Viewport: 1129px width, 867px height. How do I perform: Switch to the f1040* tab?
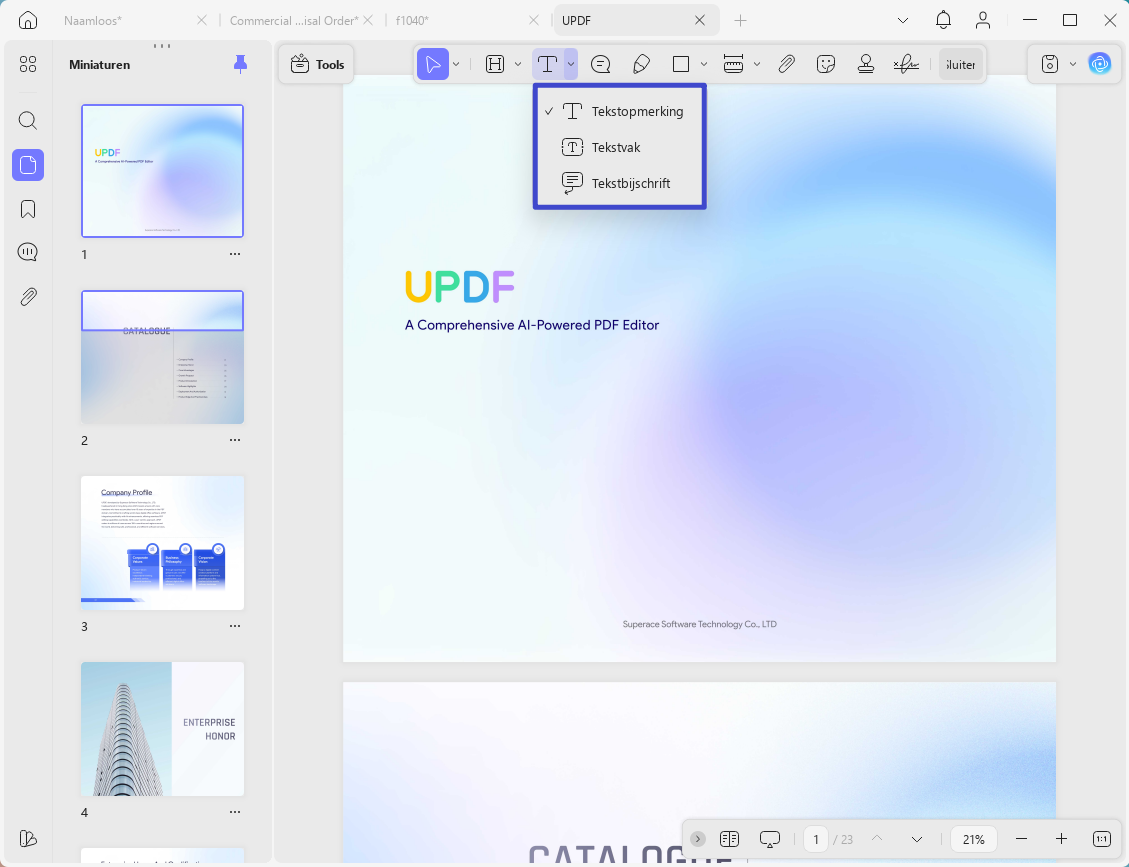click(x=413, y=20)
